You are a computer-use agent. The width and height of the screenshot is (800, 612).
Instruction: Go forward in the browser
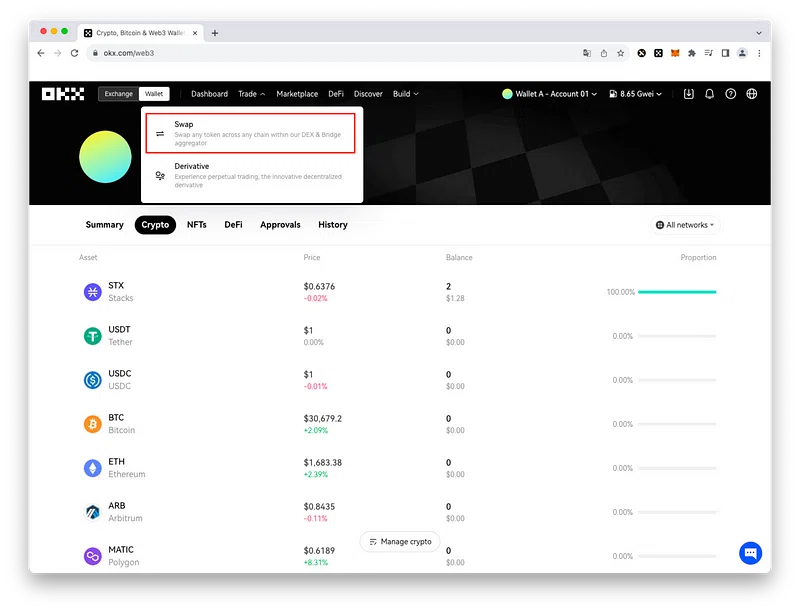coord(58,53)
